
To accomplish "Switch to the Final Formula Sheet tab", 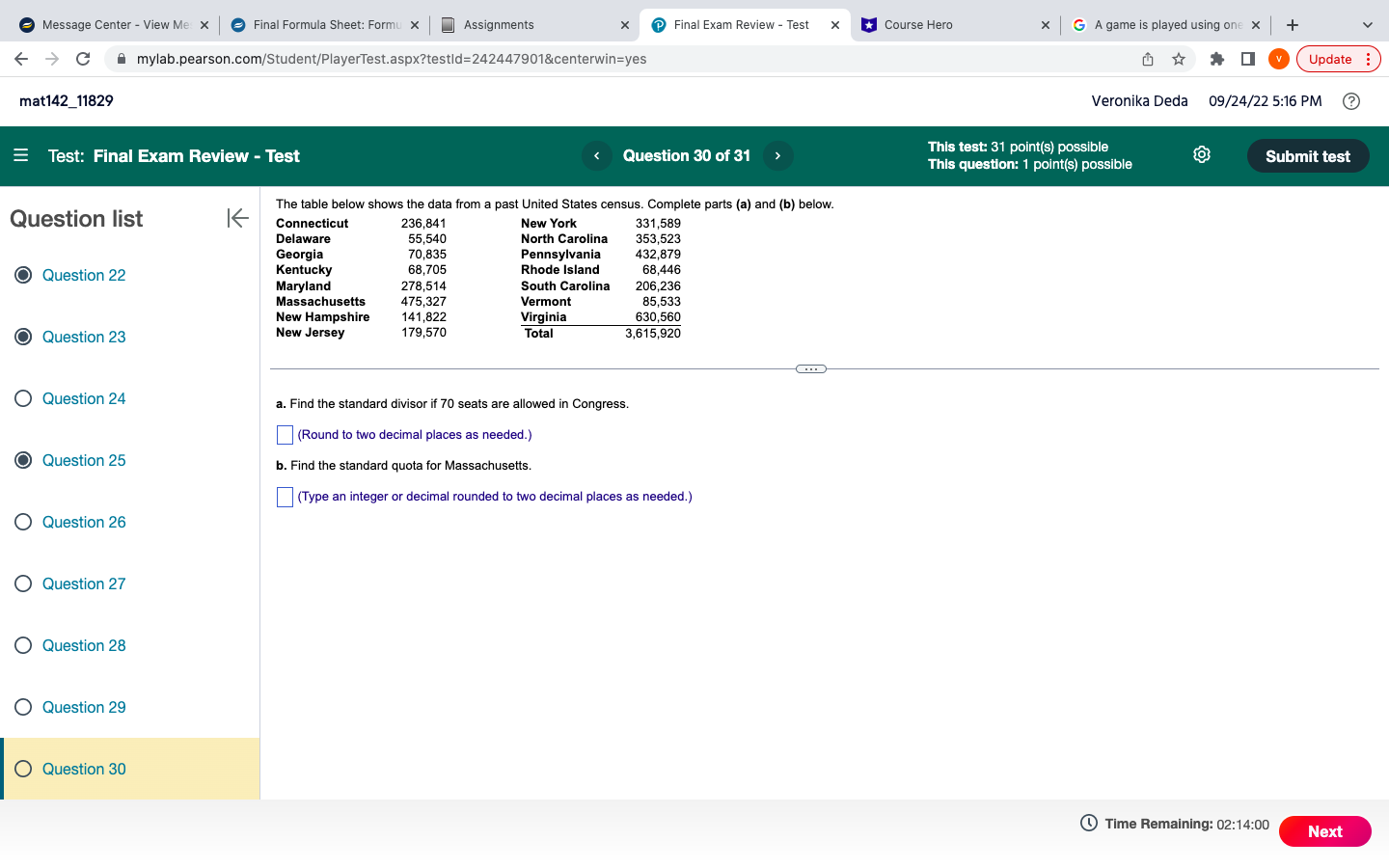I will [x=326, y=25].
